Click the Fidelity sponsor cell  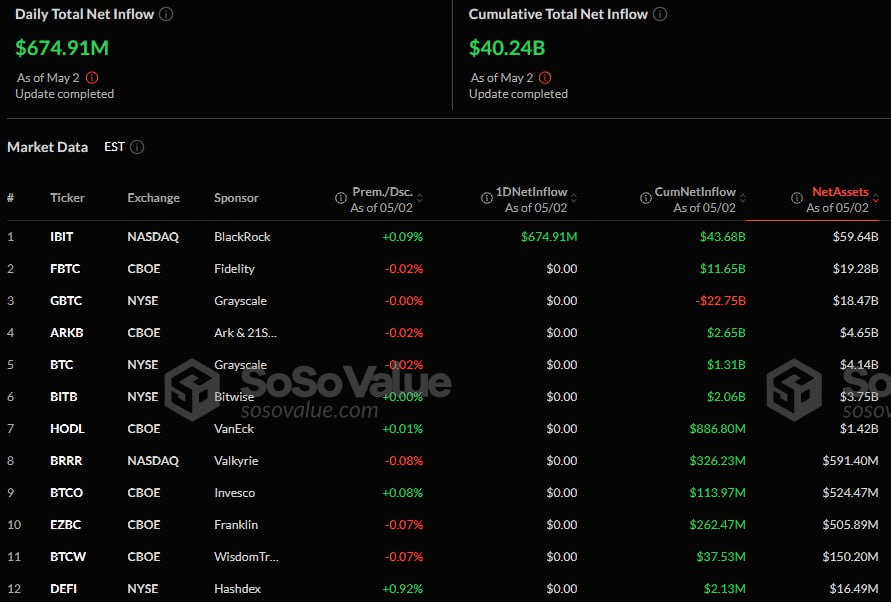(x=234, y=269)
